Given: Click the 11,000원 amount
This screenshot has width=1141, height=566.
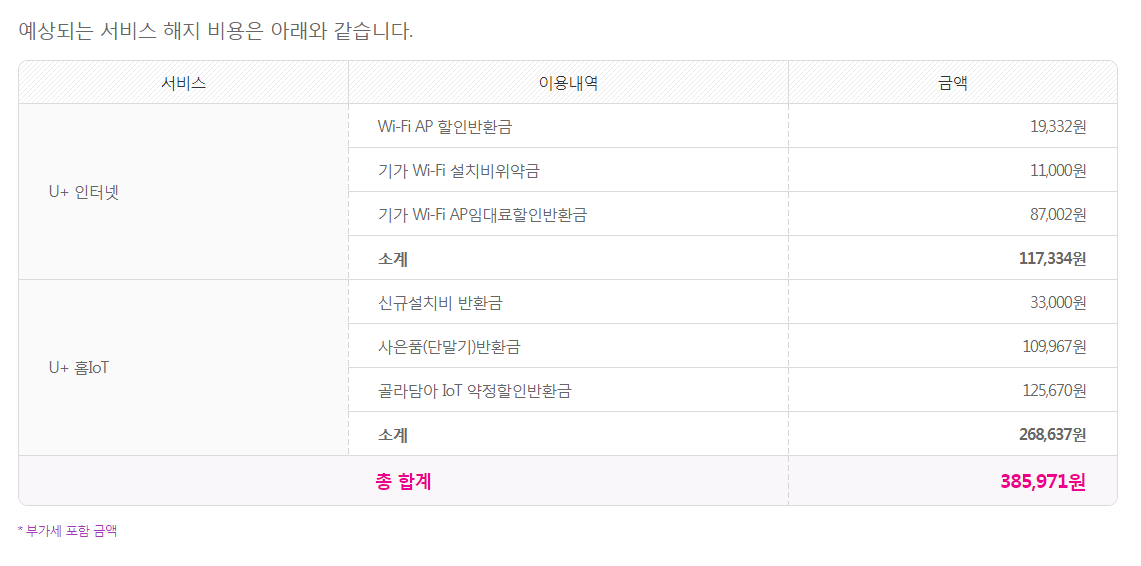Looking at the screenshot, I should (x=1058, y=170).
